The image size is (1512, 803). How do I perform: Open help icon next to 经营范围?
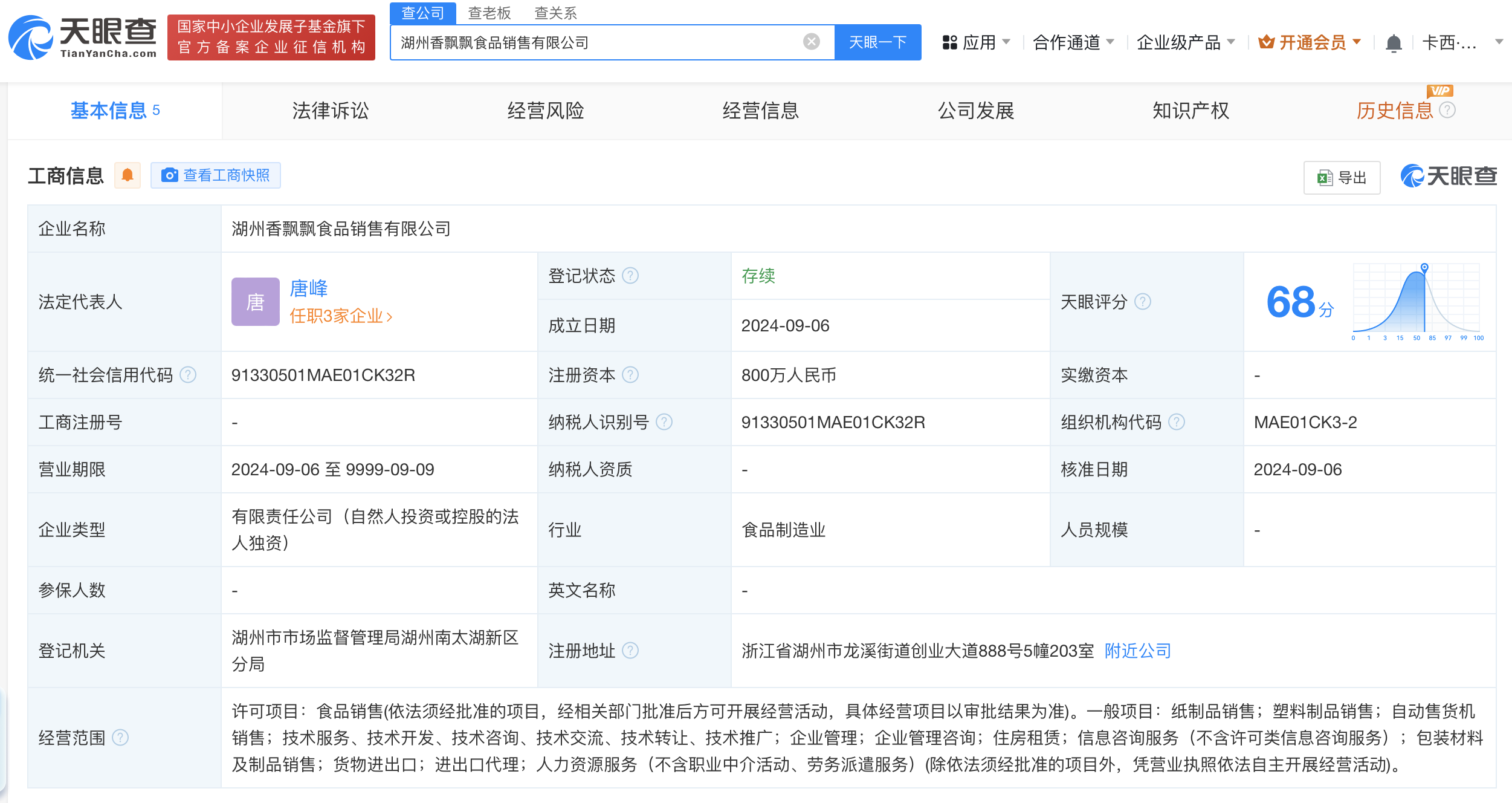(x=120, y=738)
